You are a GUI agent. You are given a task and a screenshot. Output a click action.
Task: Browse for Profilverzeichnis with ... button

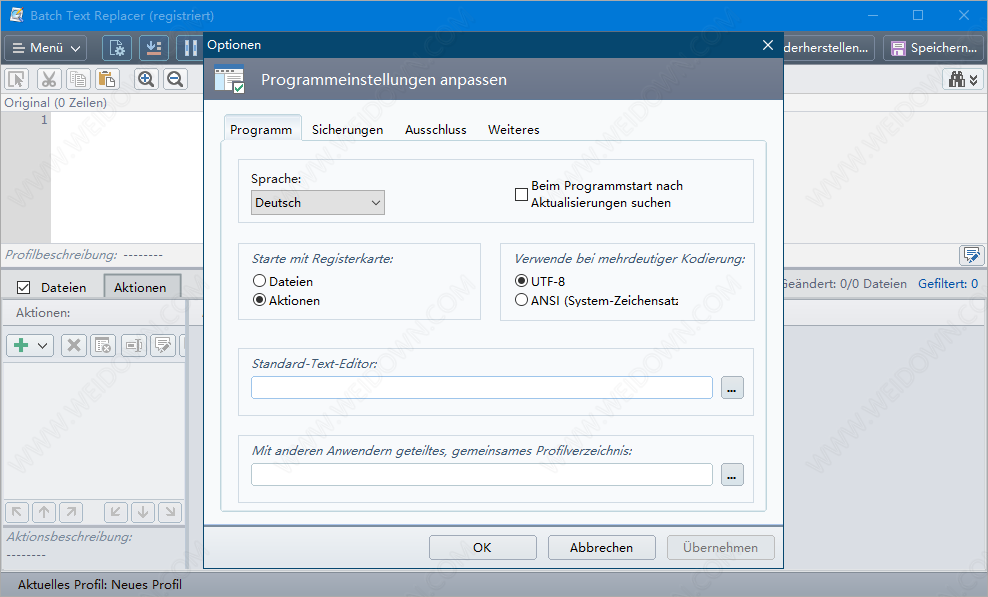coord(732,475)
